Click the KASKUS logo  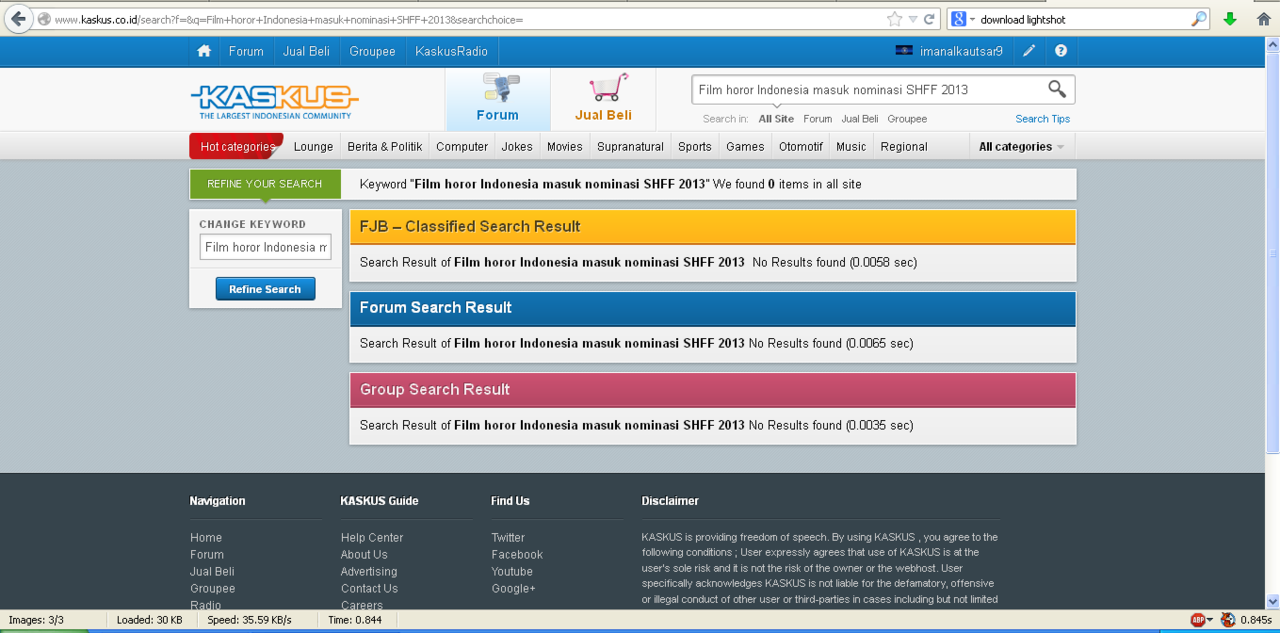(274, 100)
